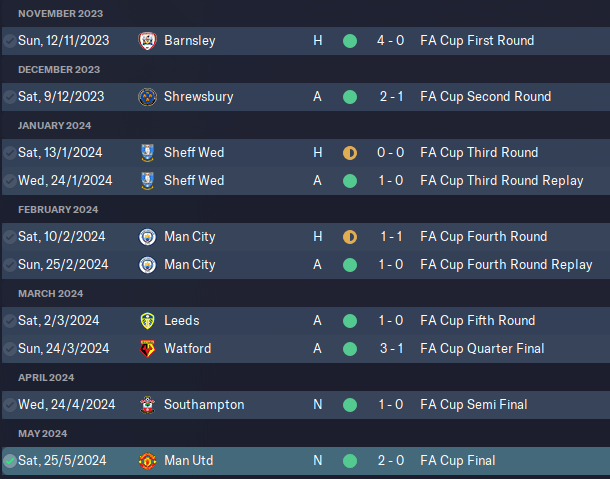Click draw indicator for Man City 1-1 match
Viewport: 610px width, 479px height.
tap(349, 237)
